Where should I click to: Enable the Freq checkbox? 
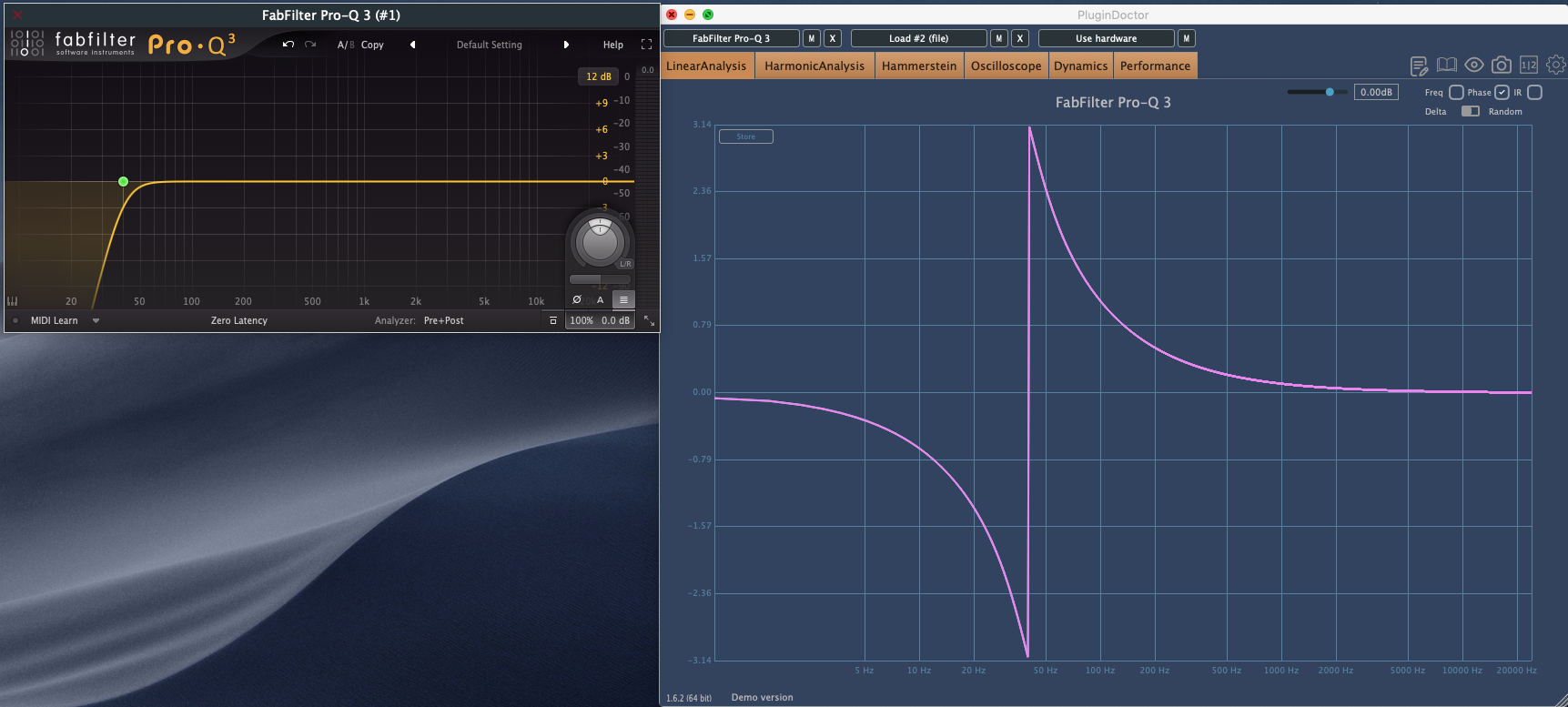pyautogui.click(x=1456, y=92)
